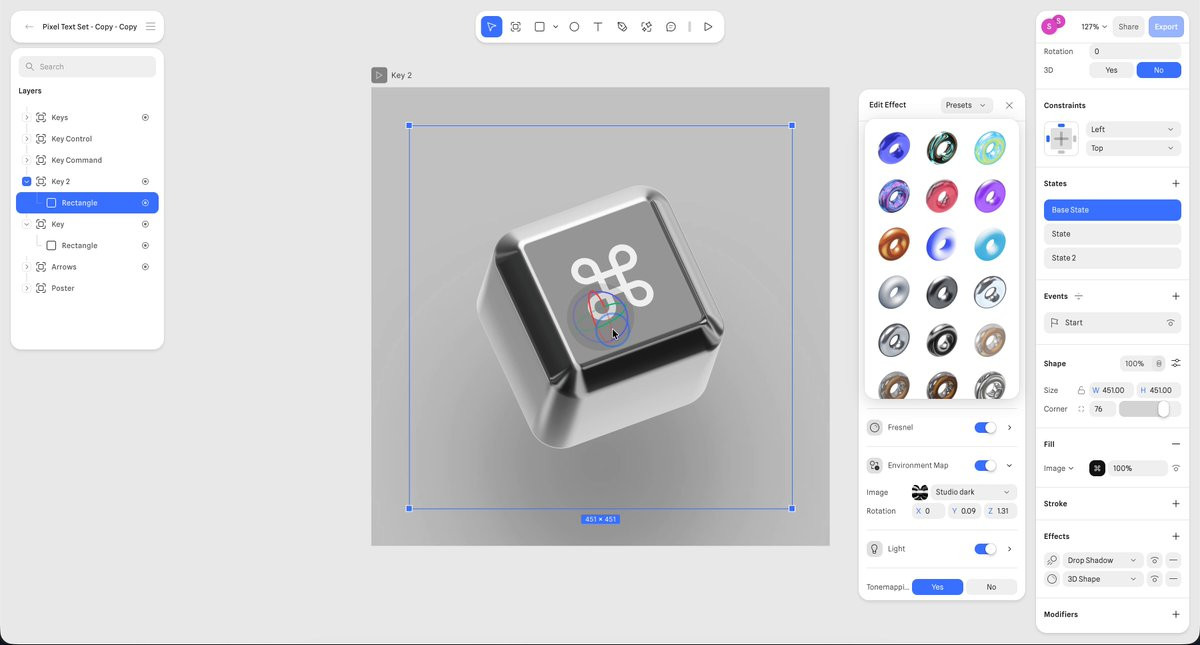Select the pen tool
This screenshot has height=645, width=1200.
[x=622, y=27]
